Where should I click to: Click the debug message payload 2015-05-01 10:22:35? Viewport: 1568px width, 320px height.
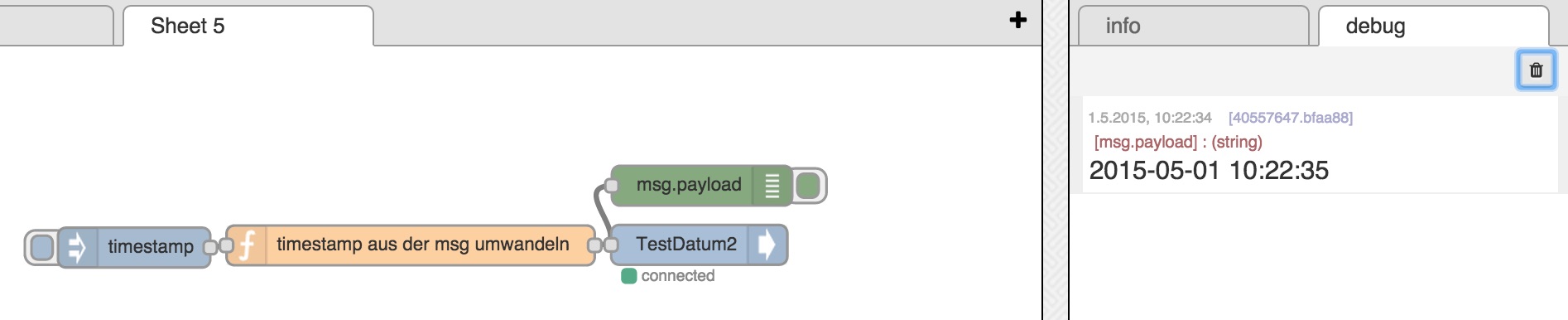[x=1209, y=171]
